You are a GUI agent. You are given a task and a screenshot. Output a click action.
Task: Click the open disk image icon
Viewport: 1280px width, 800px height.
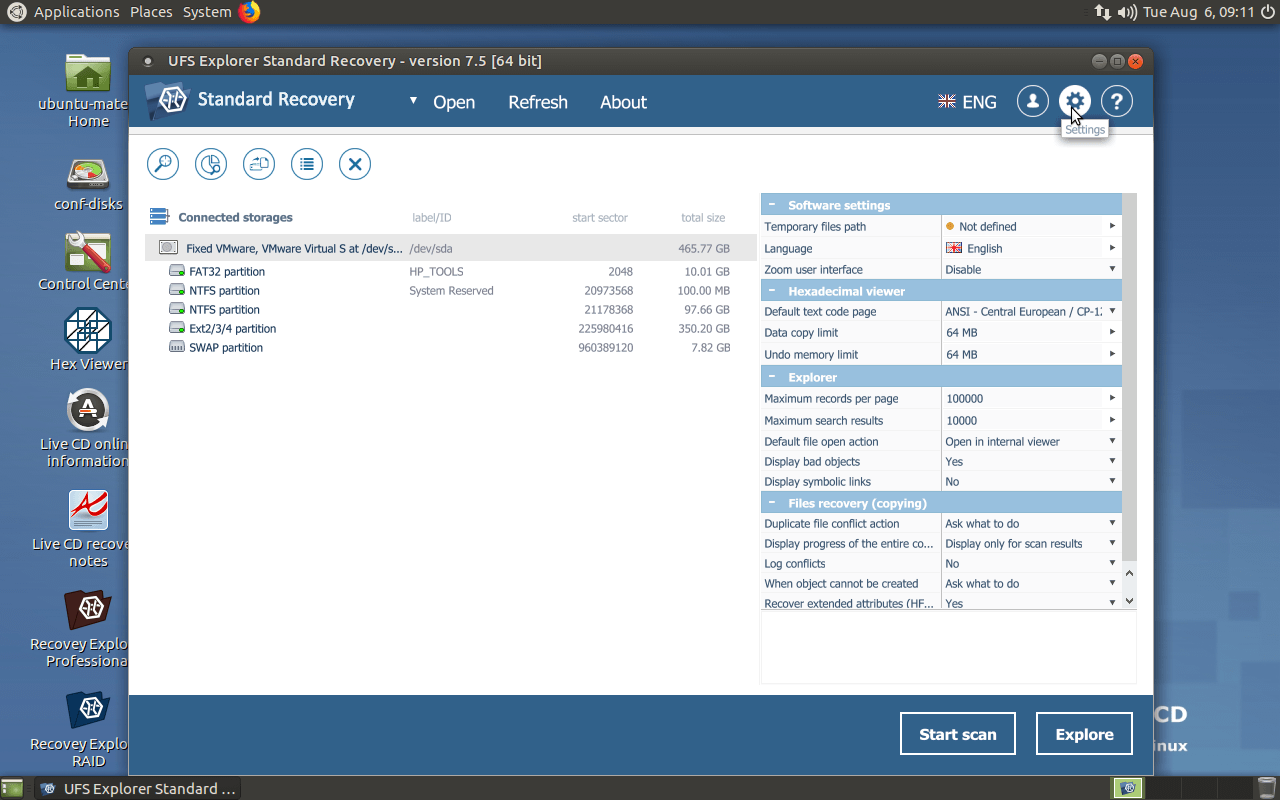[259, 164]
